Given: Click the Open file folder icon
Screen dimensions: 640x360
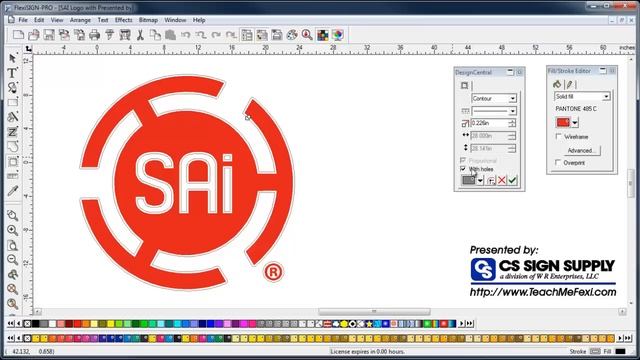Looking at the screenshot, I should point(33,35).
